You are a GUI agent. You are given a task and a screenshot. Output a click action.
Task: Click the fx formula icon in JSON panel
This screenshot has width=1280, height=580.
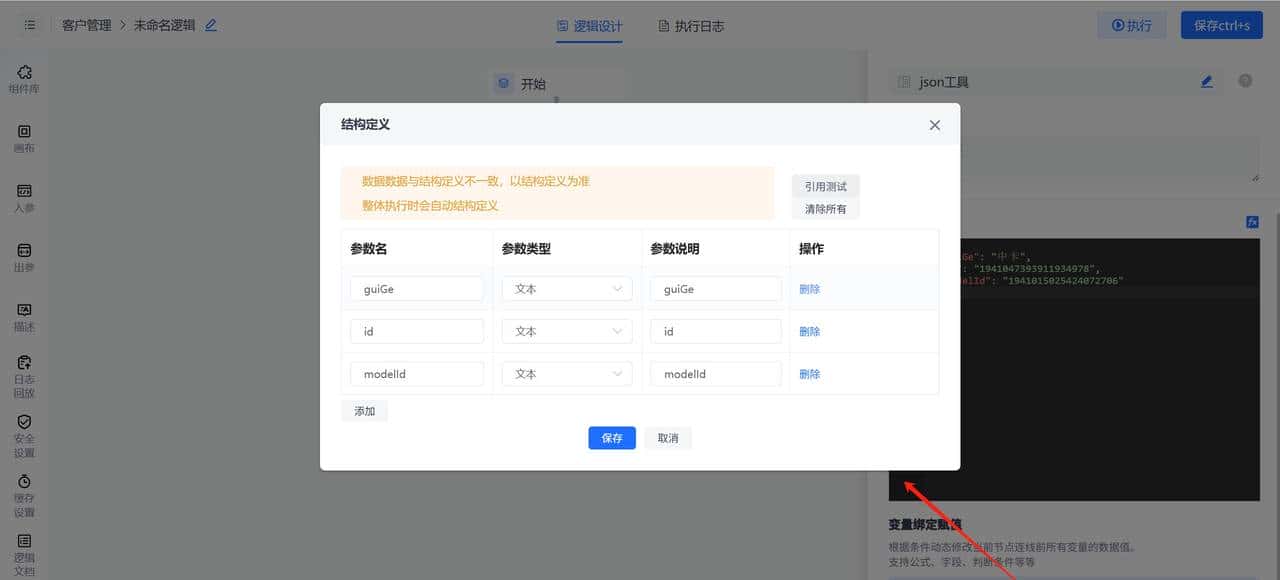[x=1252, y=221]
